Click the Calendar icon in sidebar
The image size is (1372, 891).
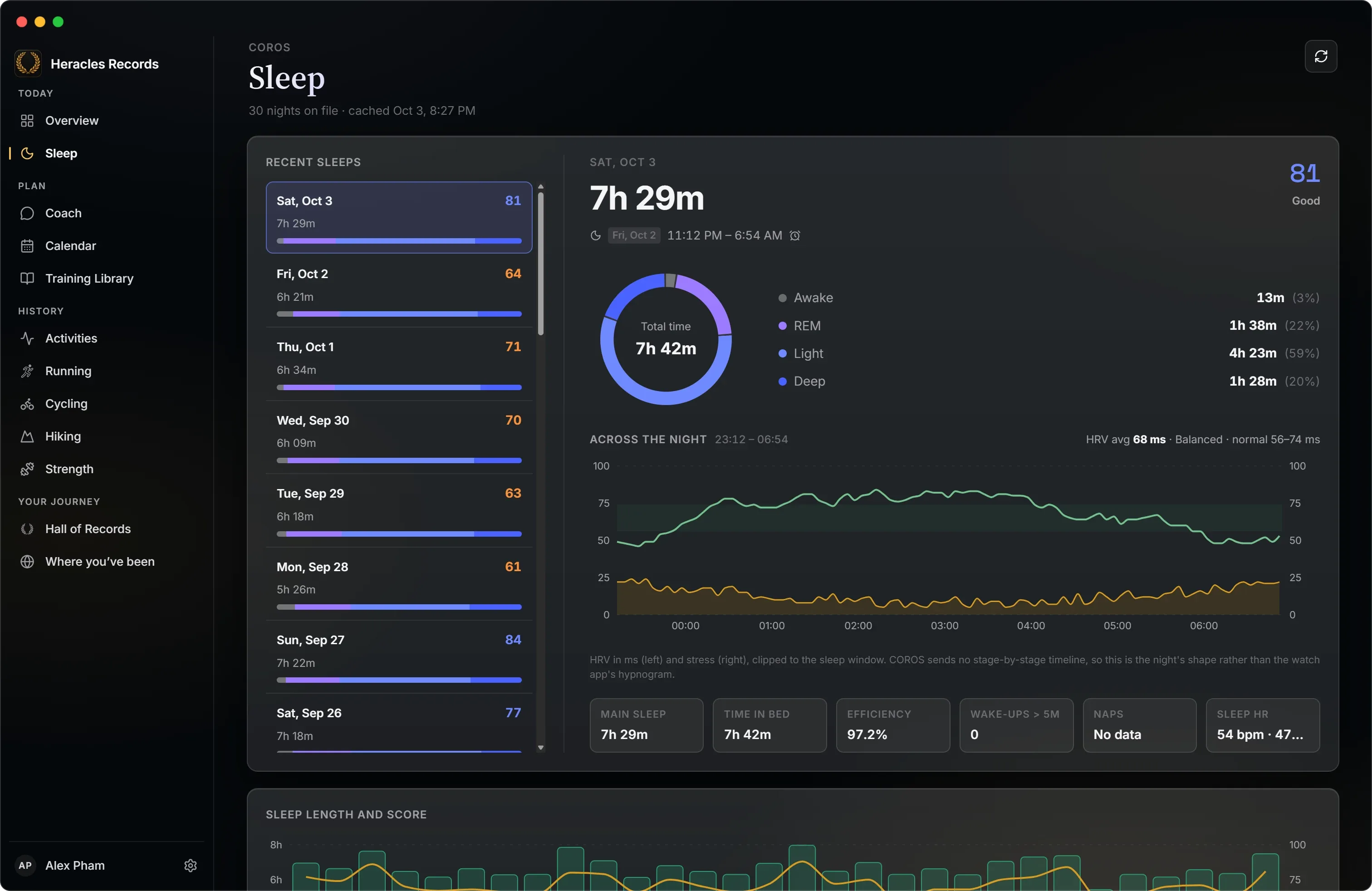pos(27,246)
